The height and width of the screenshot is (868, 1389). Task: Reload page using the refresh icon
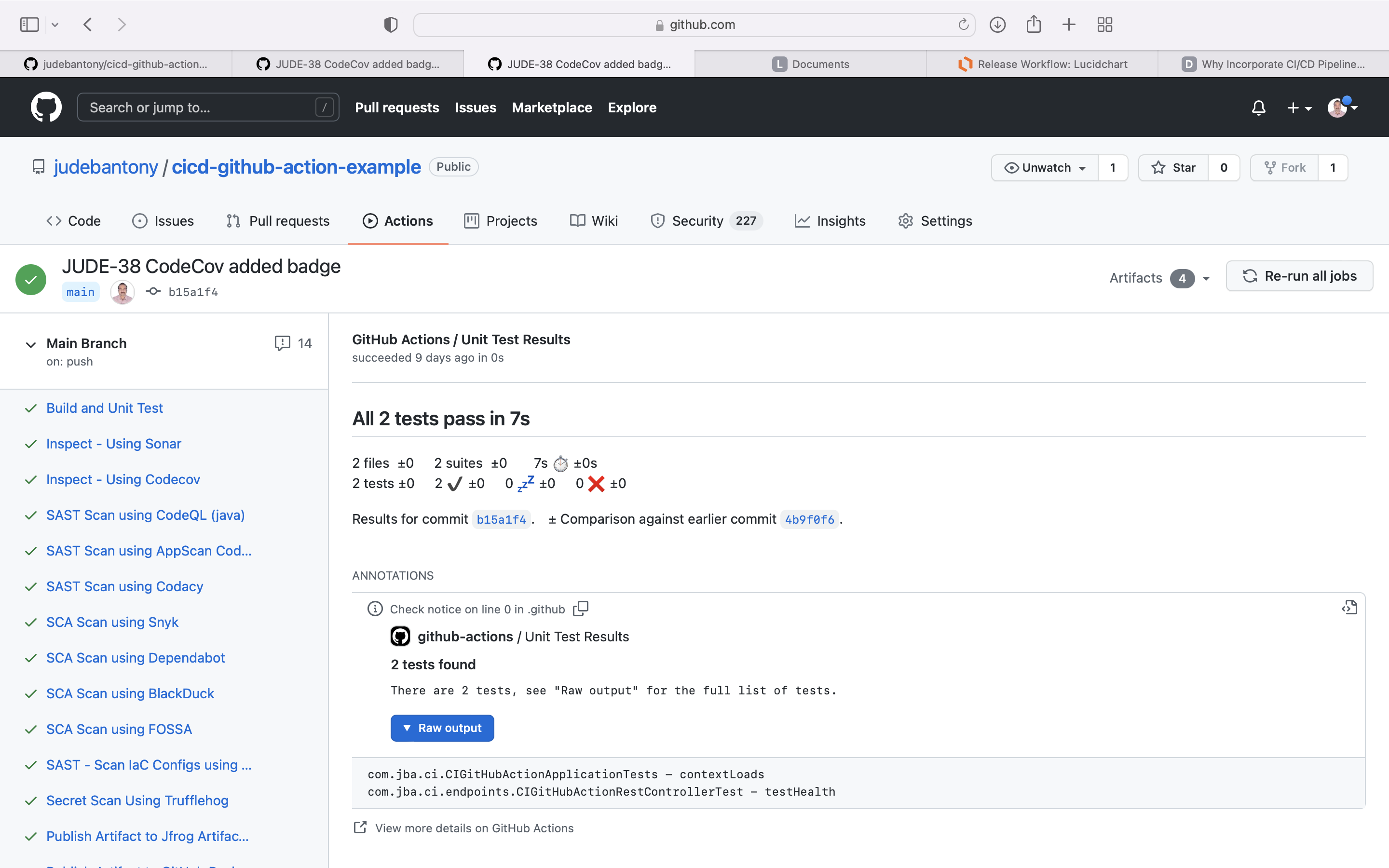pos(963,25)
